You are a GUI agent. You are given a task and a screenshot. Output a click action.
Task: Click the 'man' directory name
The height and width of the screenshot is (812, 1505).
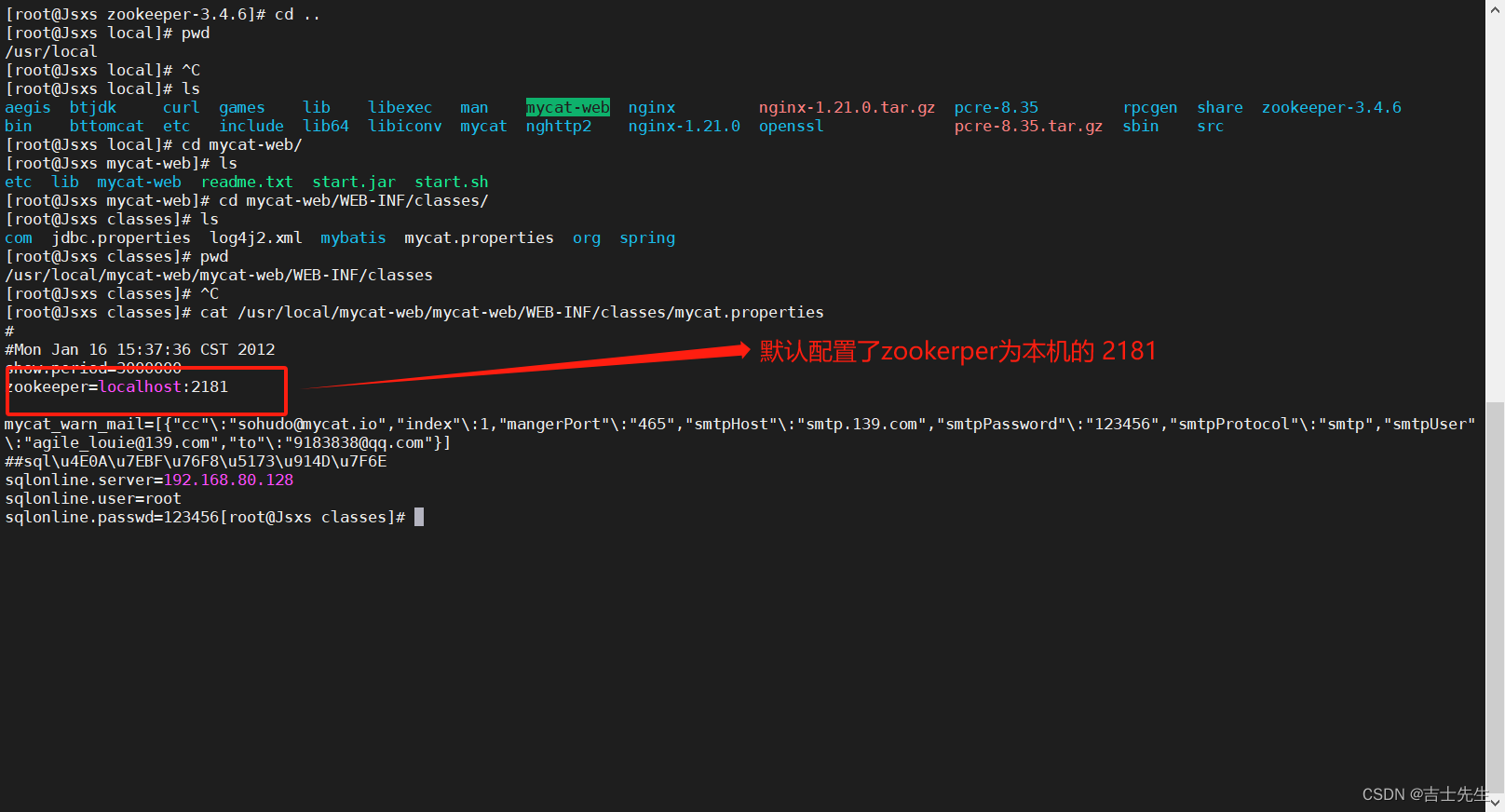474,108
